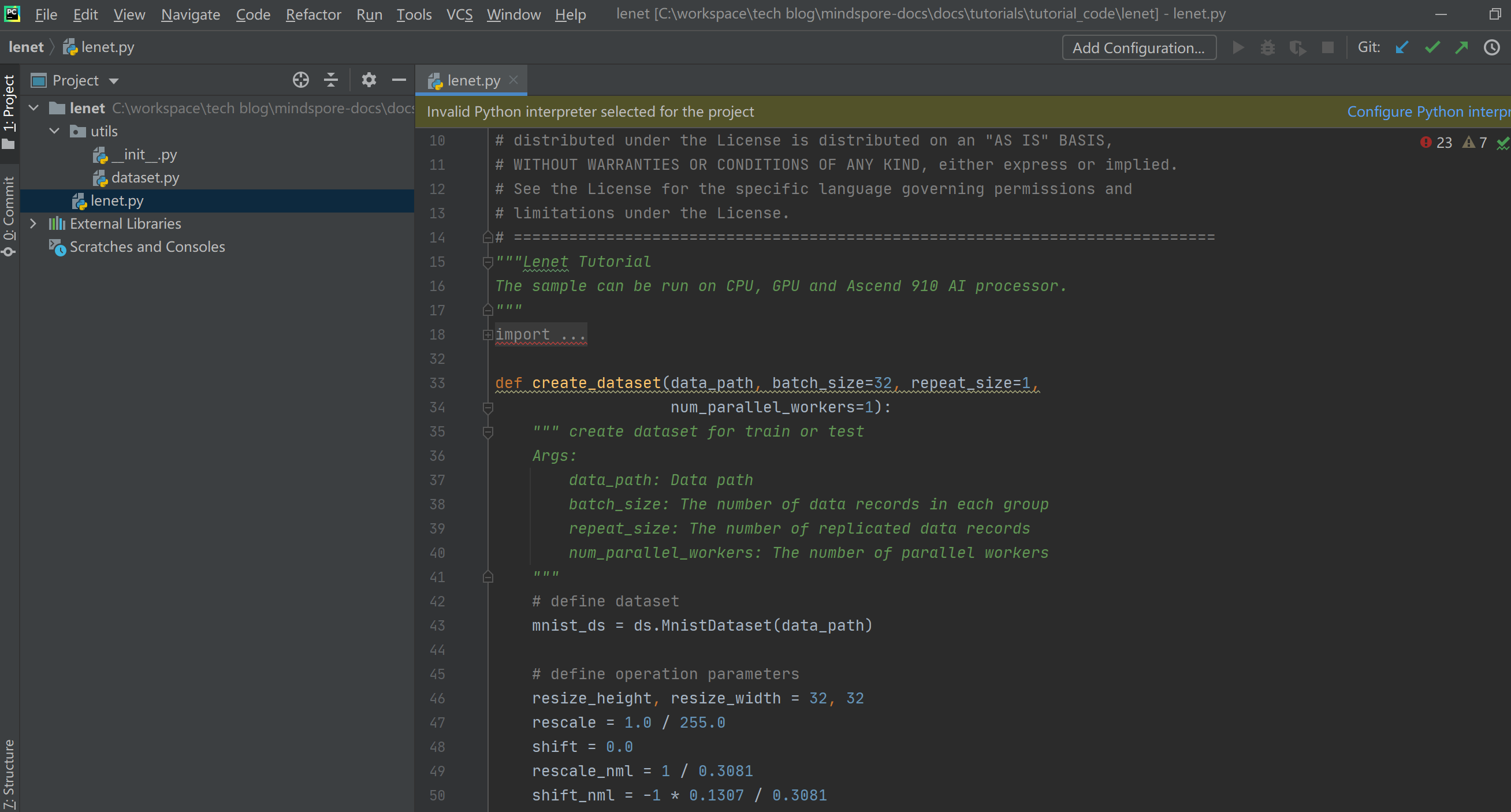Collapse the utils folder
1511x812 pixels.
click(x=54, y=131)
